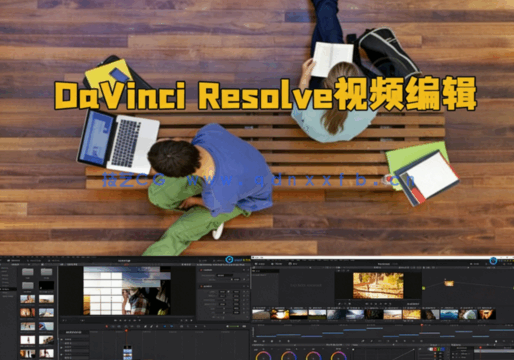This screenshot has height=360, width=514.
Task: Open the Motion Effects palette in the Color page window
Action: (289, 341)
